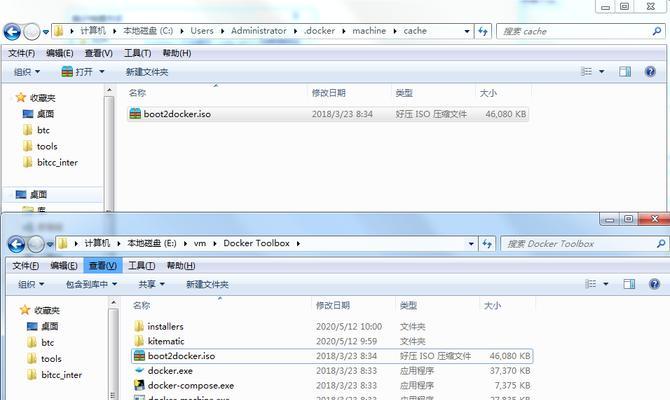Select boot2docker.iso row in Docker Toolbox window
This screenshot has width=670, height=400.
[332, 356]
